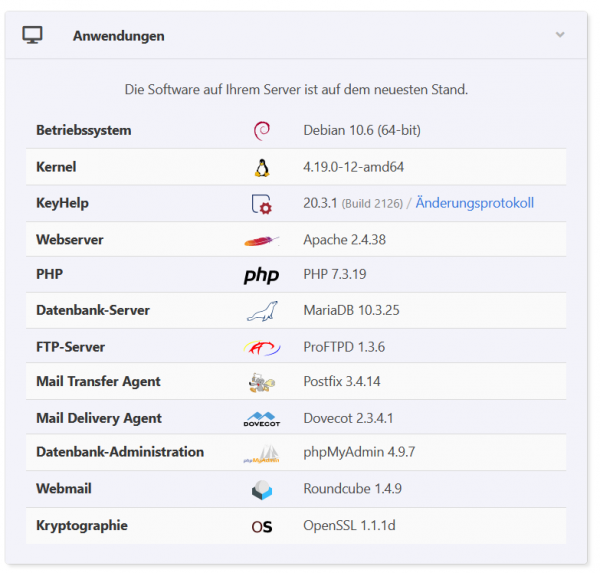Click the Kernel row label
600x573 pixels.
tap(56, 167)
